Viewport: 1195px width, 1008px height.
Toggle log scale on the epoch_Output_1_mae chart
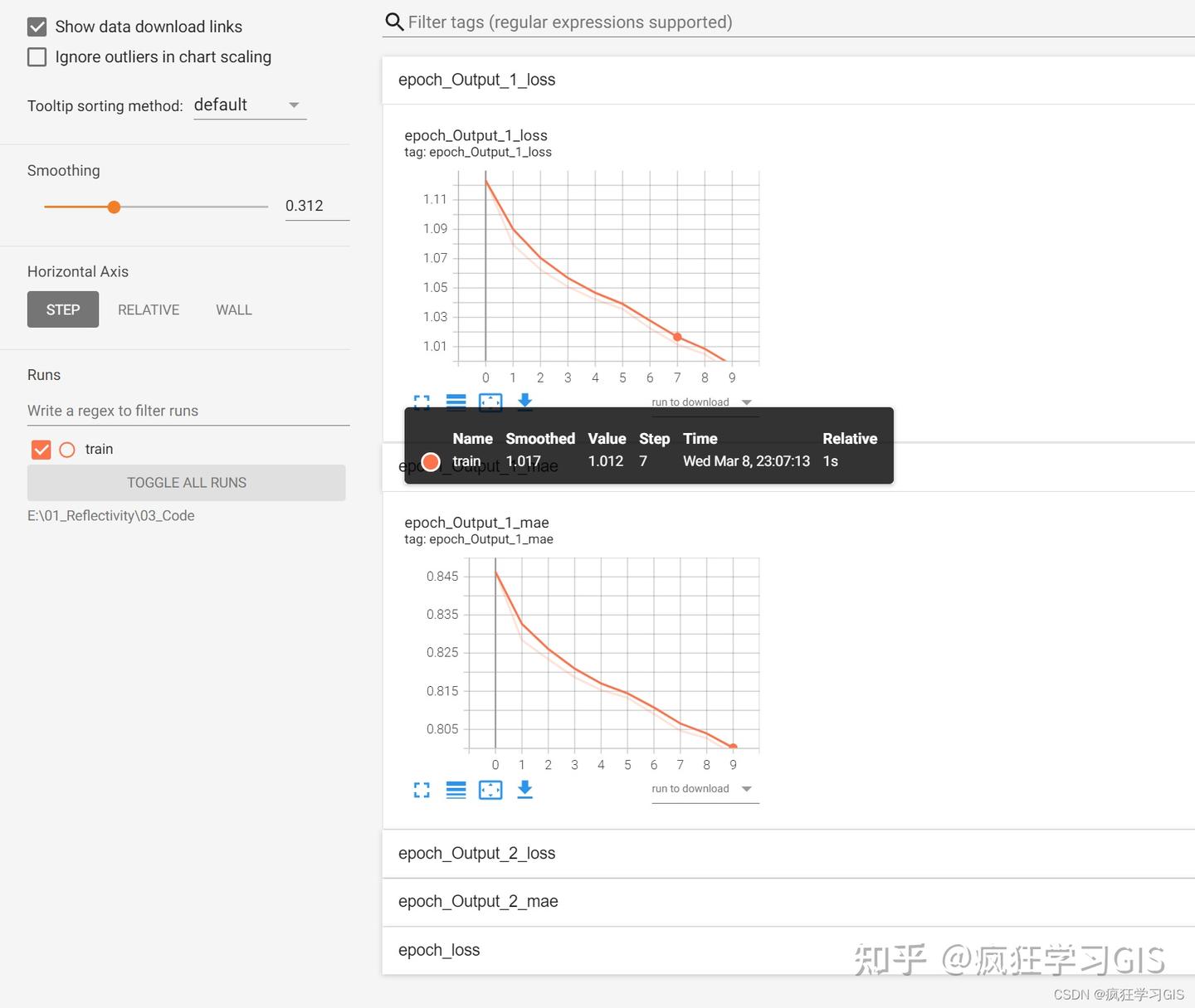tap(456, 790)
